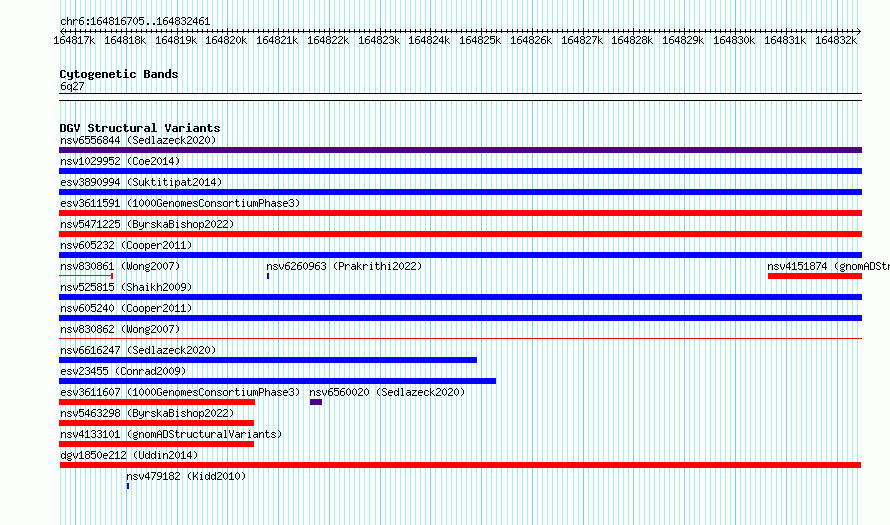Open nsv605240 (Cooper2011) label

click(x=126, y=308)
